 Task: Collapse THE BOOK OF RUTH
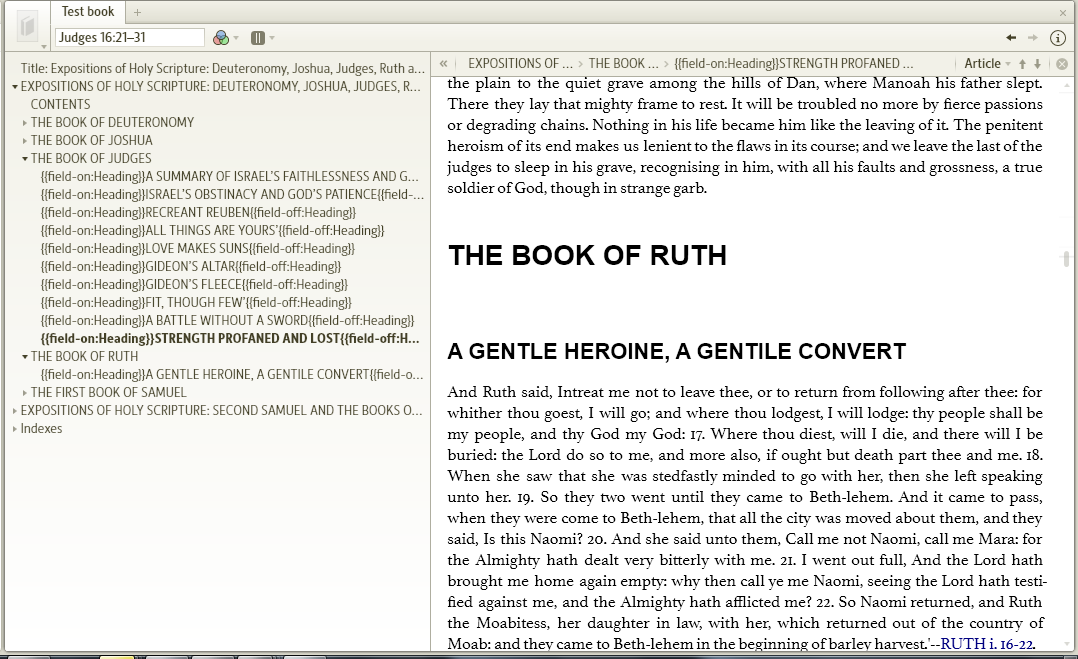point(25,357)
